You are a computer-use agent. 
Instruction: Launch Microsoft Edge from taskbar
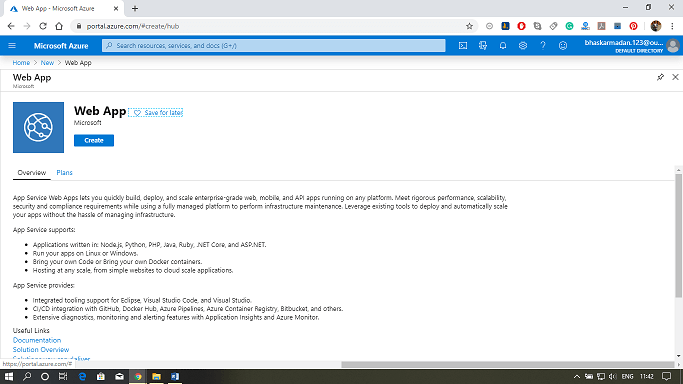click(x=82, y=376)
